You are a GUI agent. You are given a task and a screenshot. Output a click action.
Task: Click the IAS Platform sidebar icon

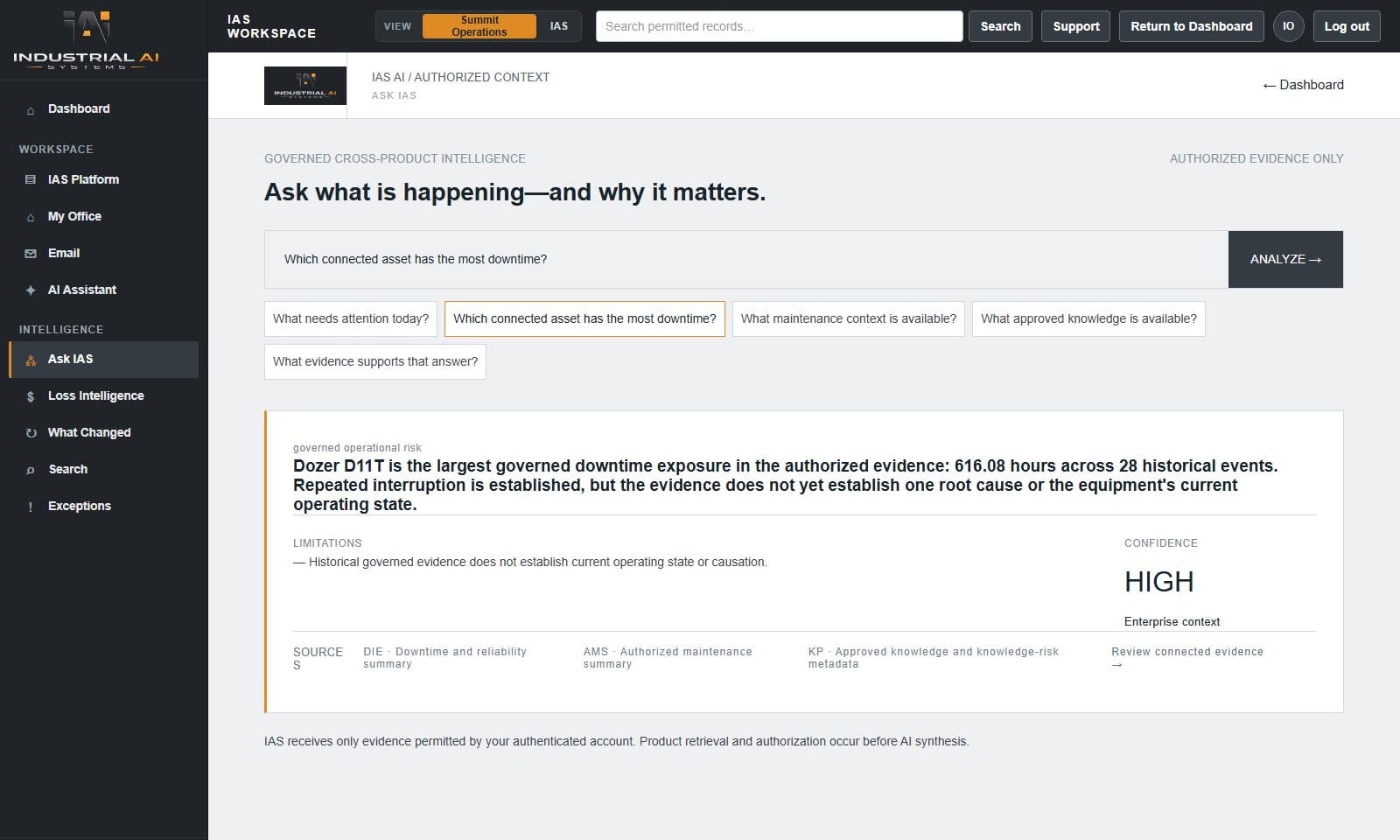31,179
